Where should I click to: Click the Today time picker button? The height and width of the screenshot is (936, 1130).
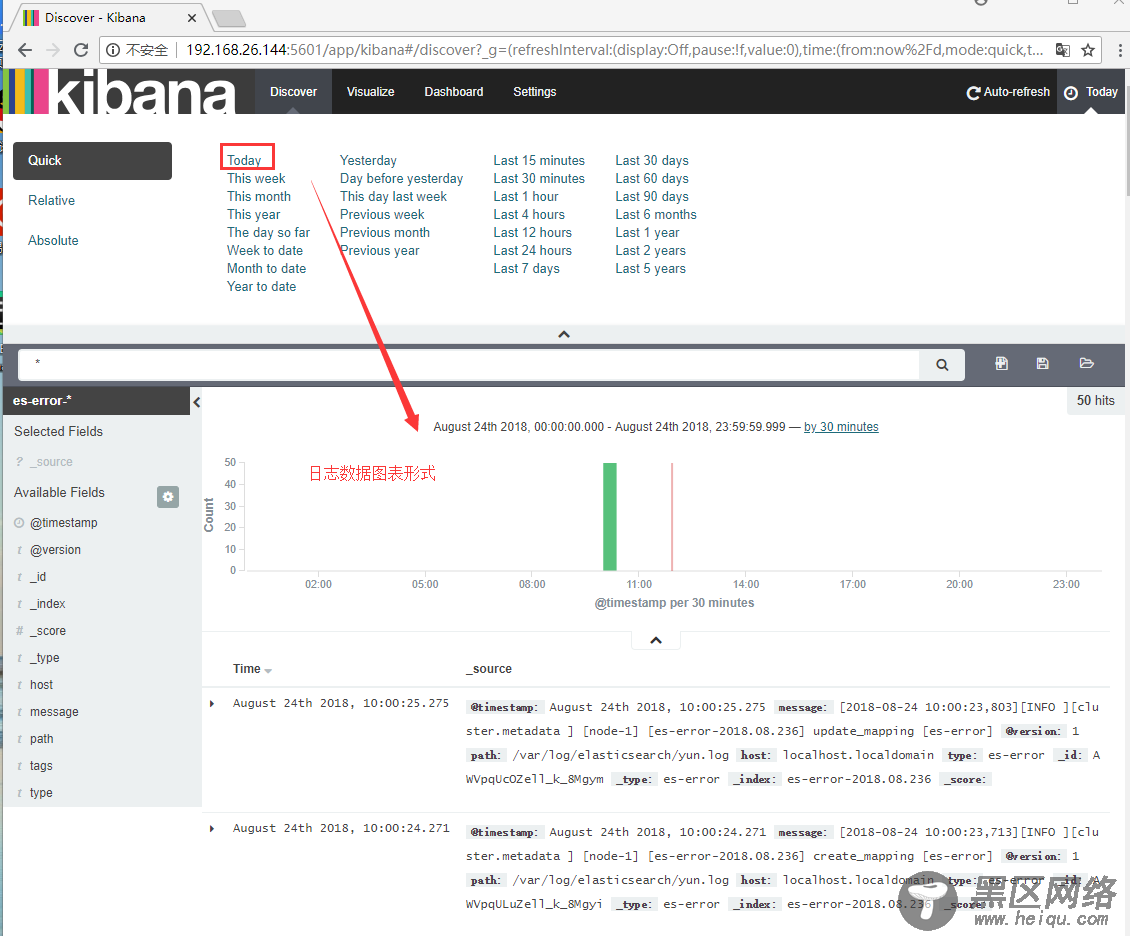(x=1091, y=92)
